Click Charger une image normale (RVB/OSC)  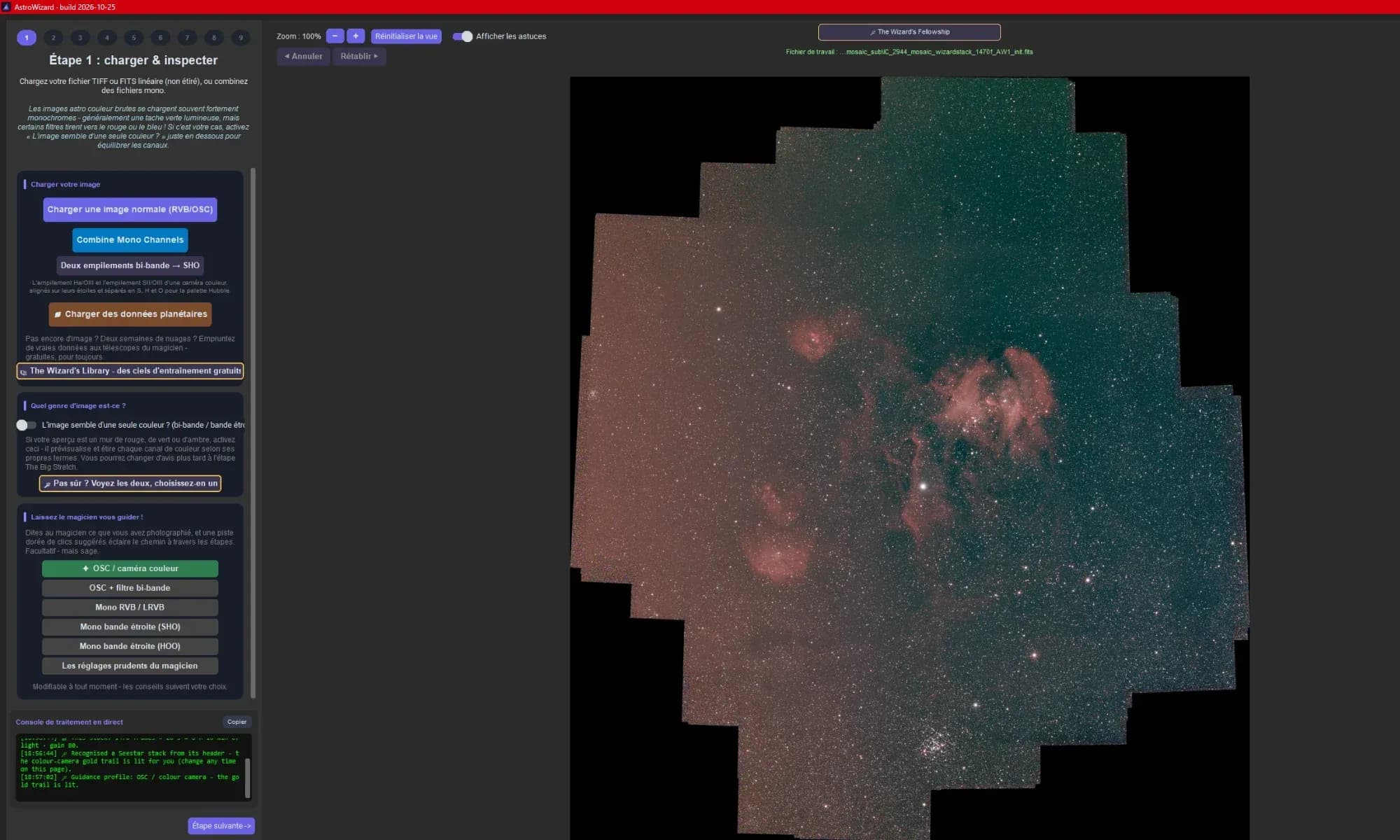130,209
